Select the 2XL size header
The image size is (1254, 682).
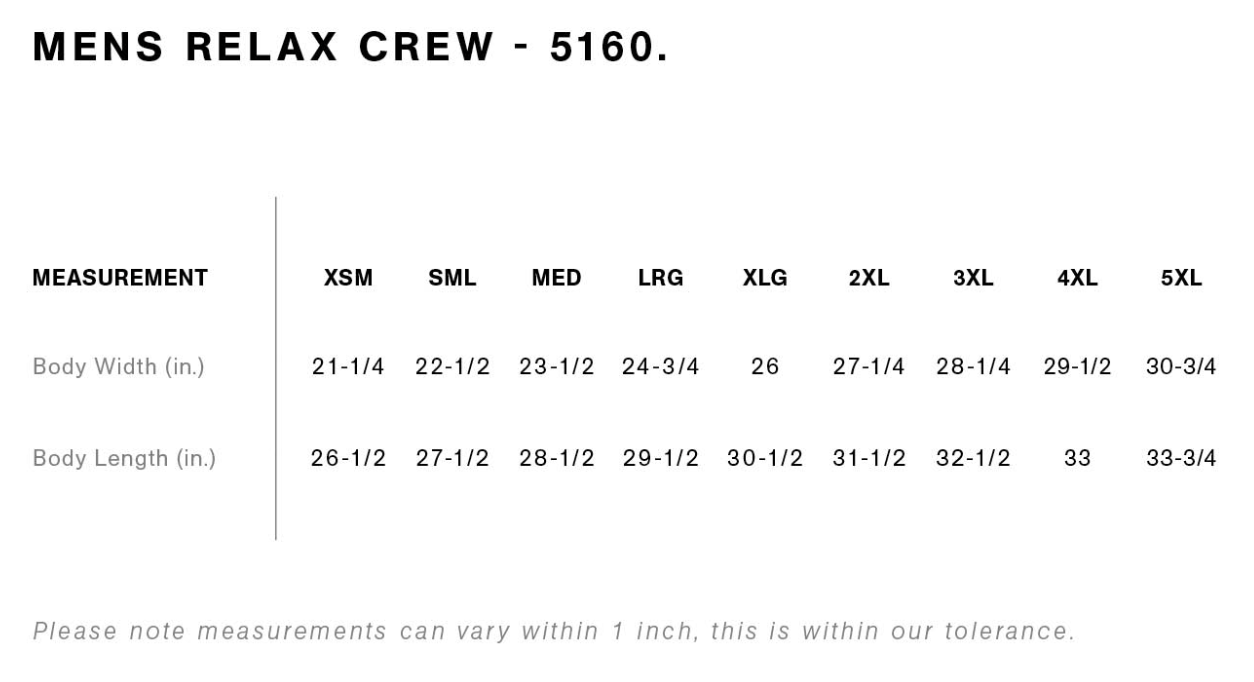click(x=869, y=279)
